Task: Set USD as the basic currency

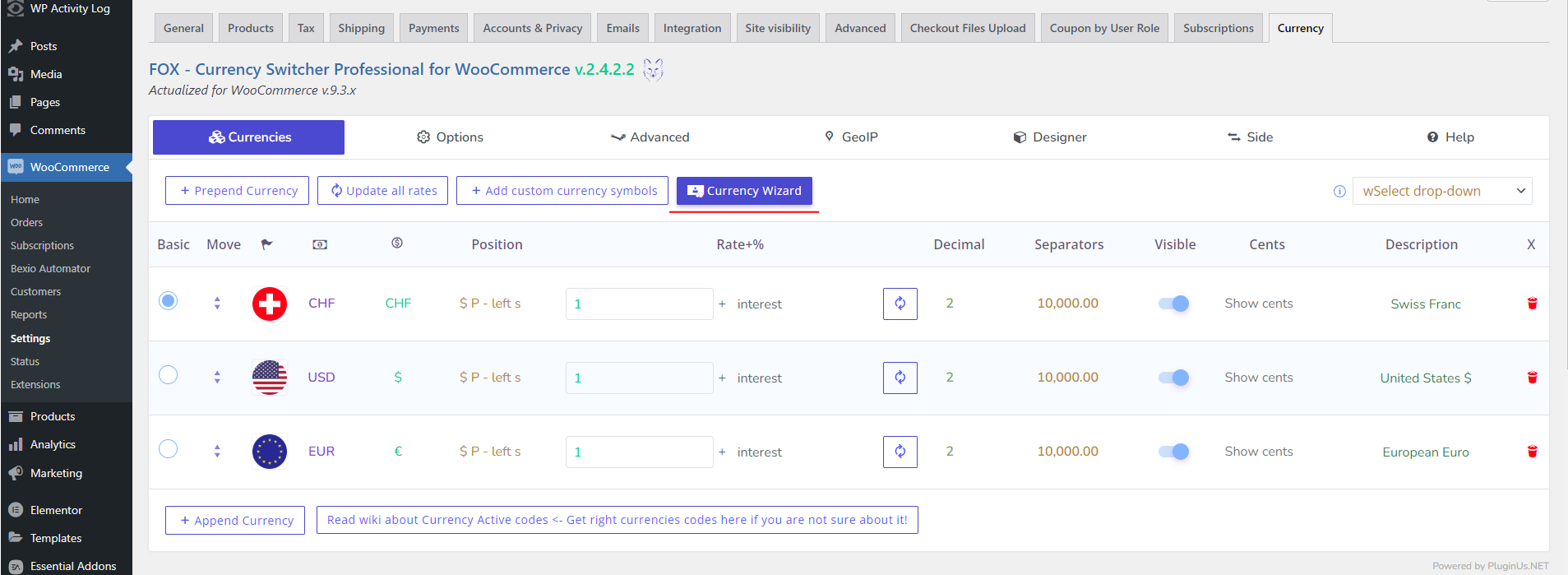Action: tap(168, 375)
